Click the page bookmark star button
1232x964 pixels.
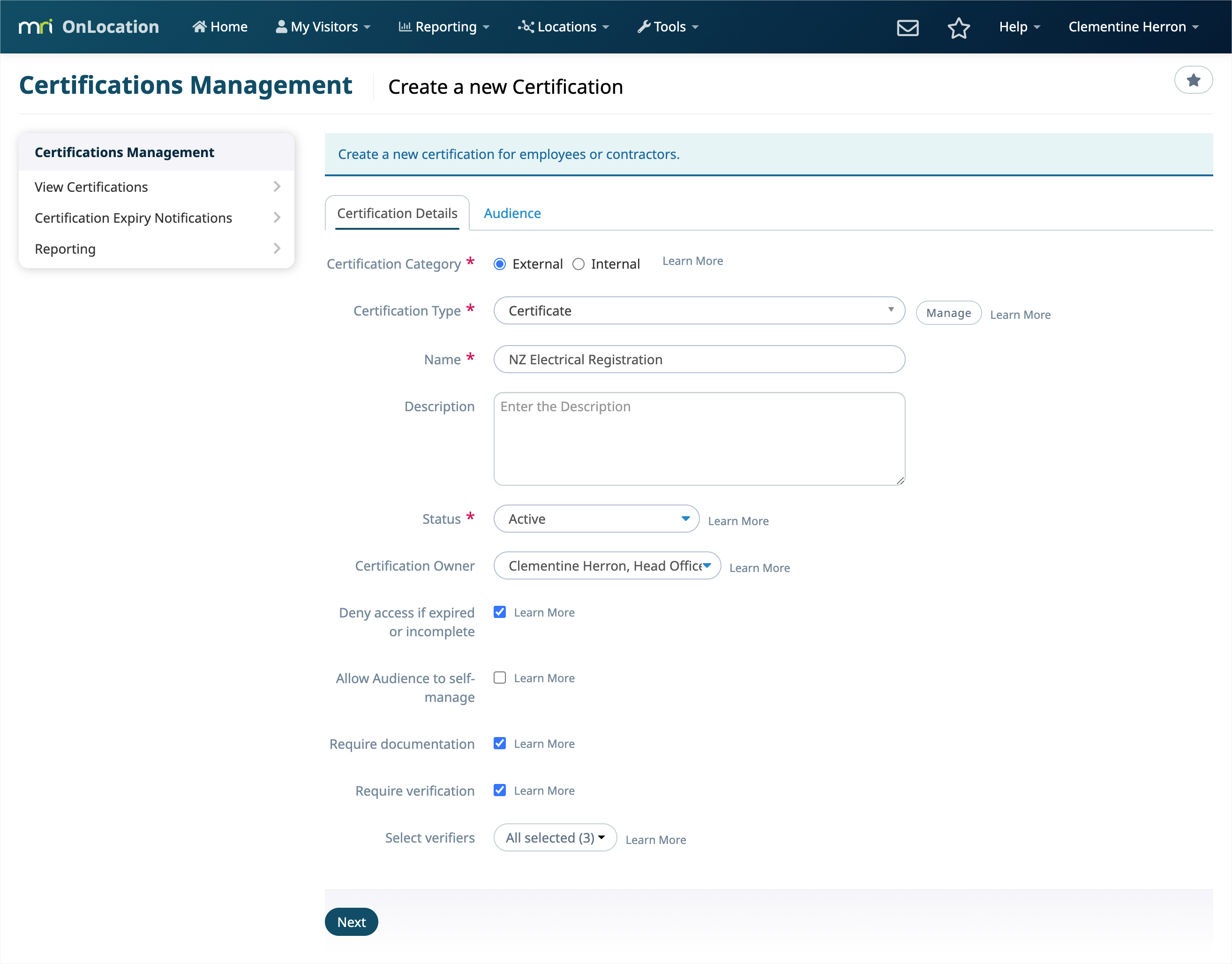click(1193, 80)
